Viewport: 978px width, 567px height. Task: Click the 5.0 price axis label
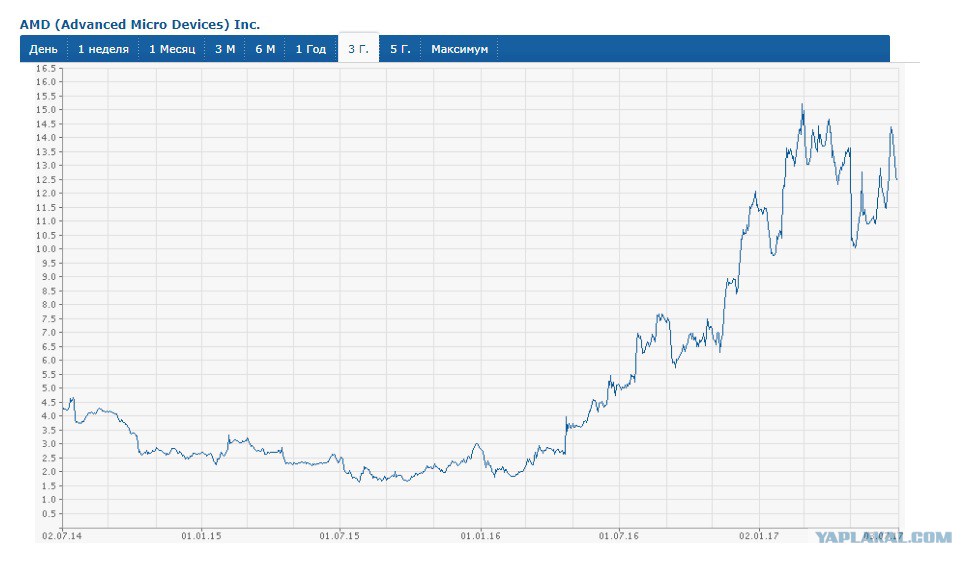(48, 388)
